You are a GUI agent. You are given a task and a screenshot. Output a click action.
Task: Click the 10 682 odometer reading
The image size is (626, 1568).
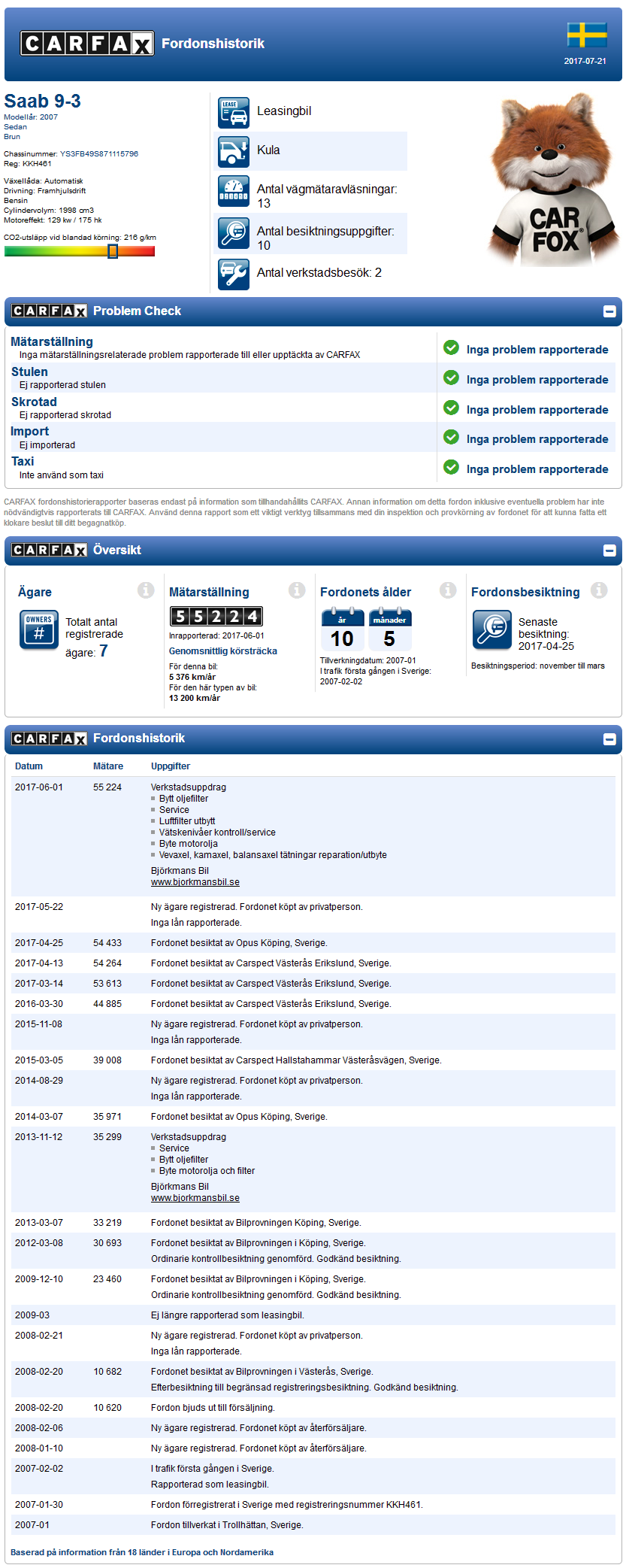click(x=107, y=1372)
